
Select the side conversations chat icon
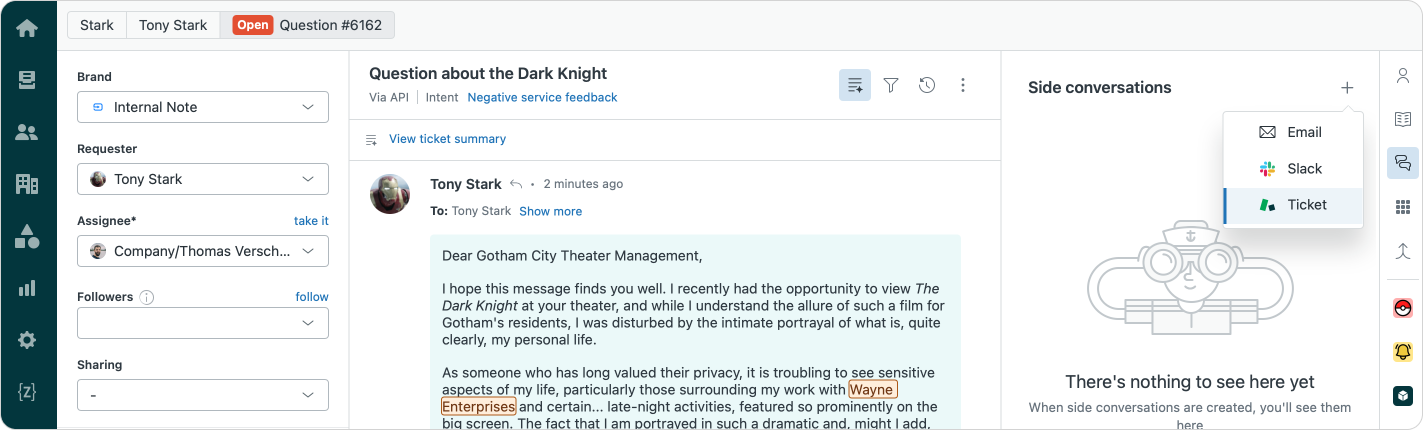[x=1403, y=163]
